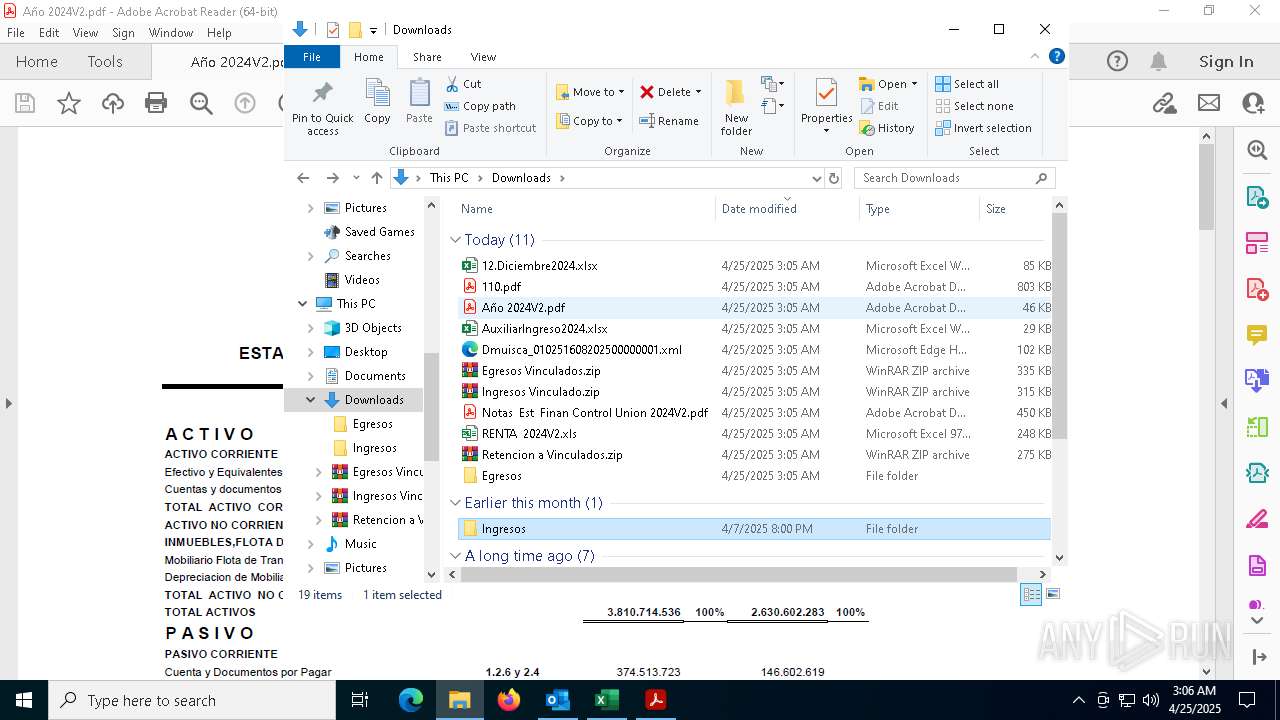Collapse This PC tree node

point(303,304)
